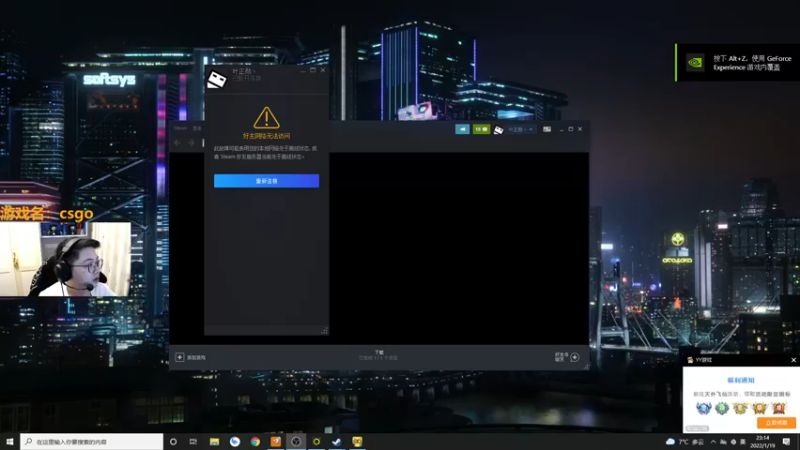Open Steam announcements megaphone button
Image resolution: width=800 pixels, height=450 pixels.
pos(462,129)
